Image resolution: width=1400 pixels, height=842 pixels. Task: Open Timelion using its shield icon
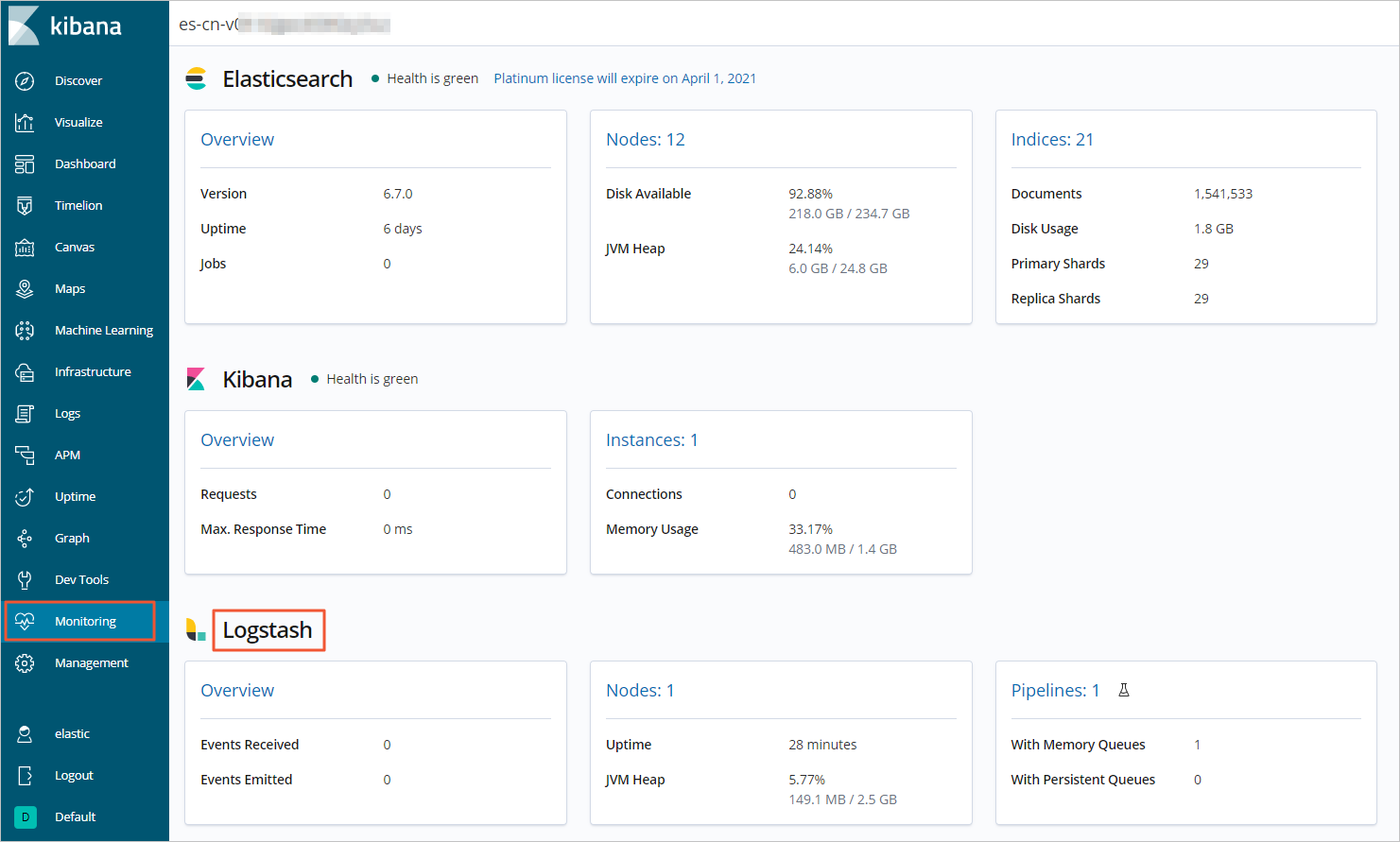coord(25,206)
